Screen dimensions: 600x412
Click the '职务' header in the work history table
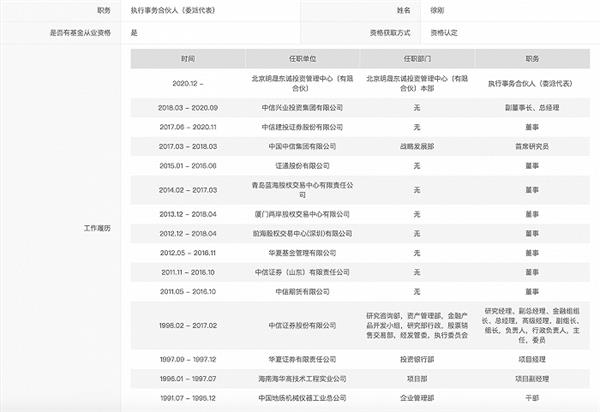tap(532, 59)
